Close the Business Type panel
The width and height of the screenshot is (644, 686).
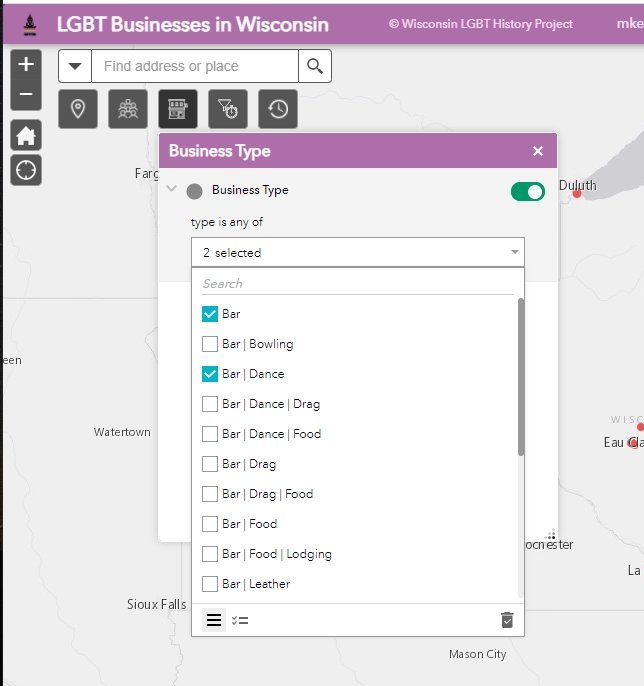tap(538, 151)
